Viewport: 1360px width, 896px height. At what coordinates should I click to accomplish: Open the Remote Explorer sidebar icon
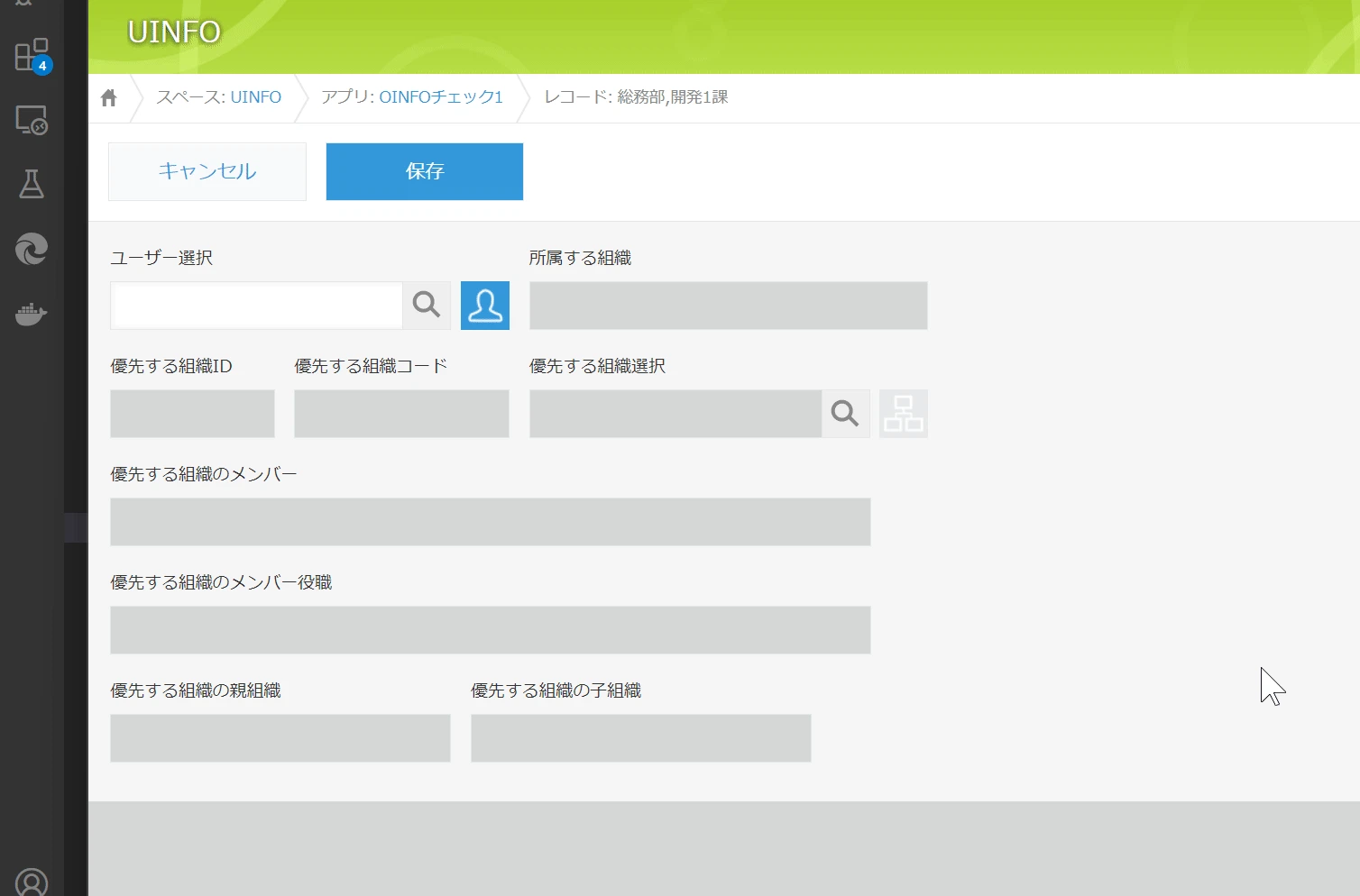point(32,120)
